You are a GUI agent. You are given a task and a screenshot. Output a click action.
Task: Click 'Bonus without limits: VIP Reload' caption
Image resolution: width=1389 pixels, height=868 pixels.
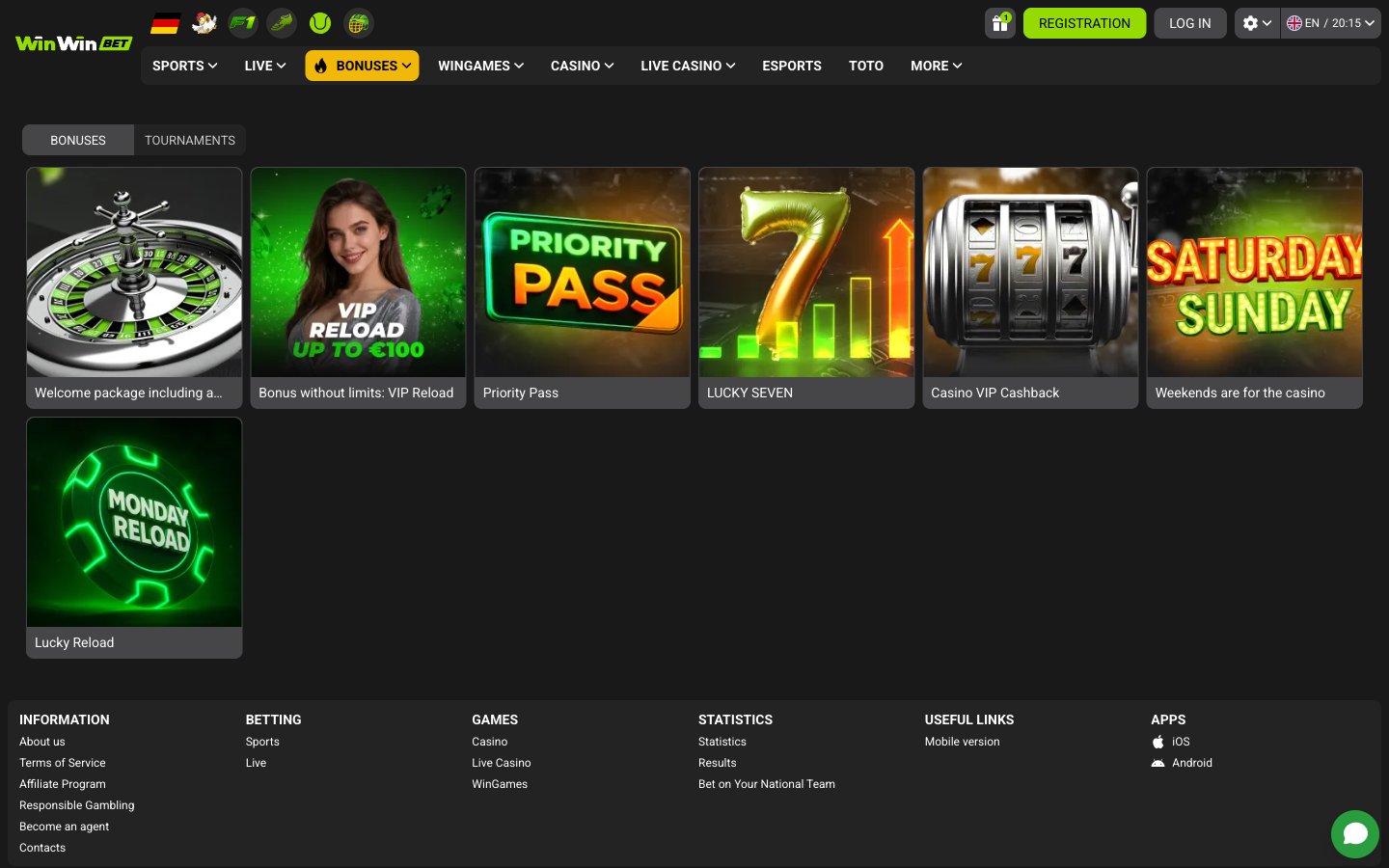(x=356, y=393)
